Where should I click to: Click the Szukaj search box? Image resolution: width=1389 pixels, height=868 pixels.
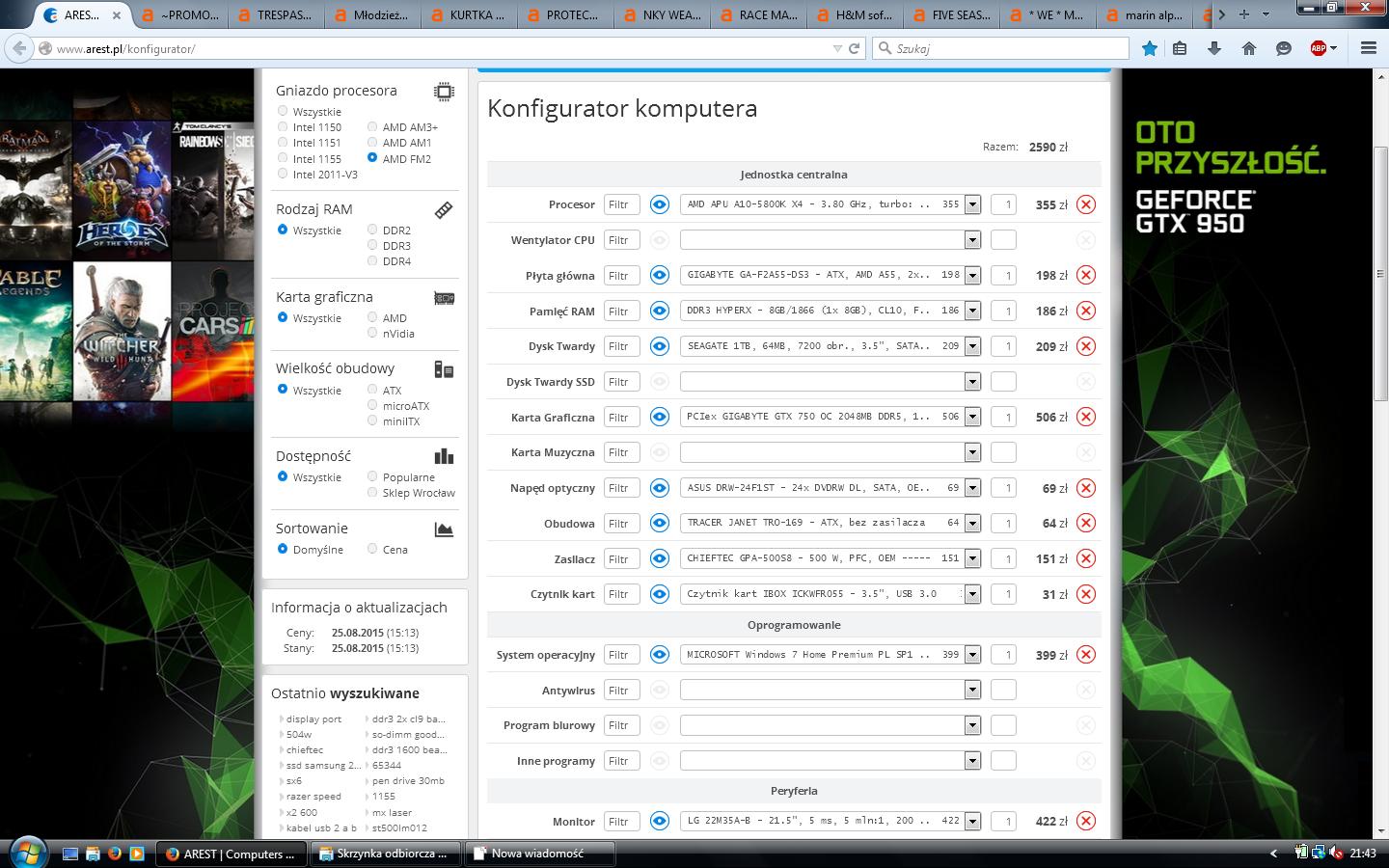[1001, 48]
